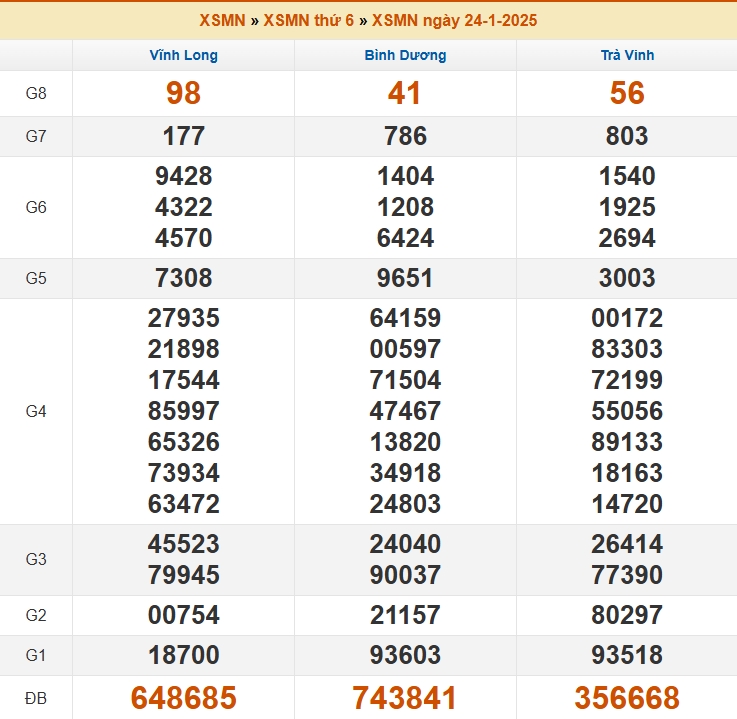Open the XSMN breadcrumb link

(222, 20)
